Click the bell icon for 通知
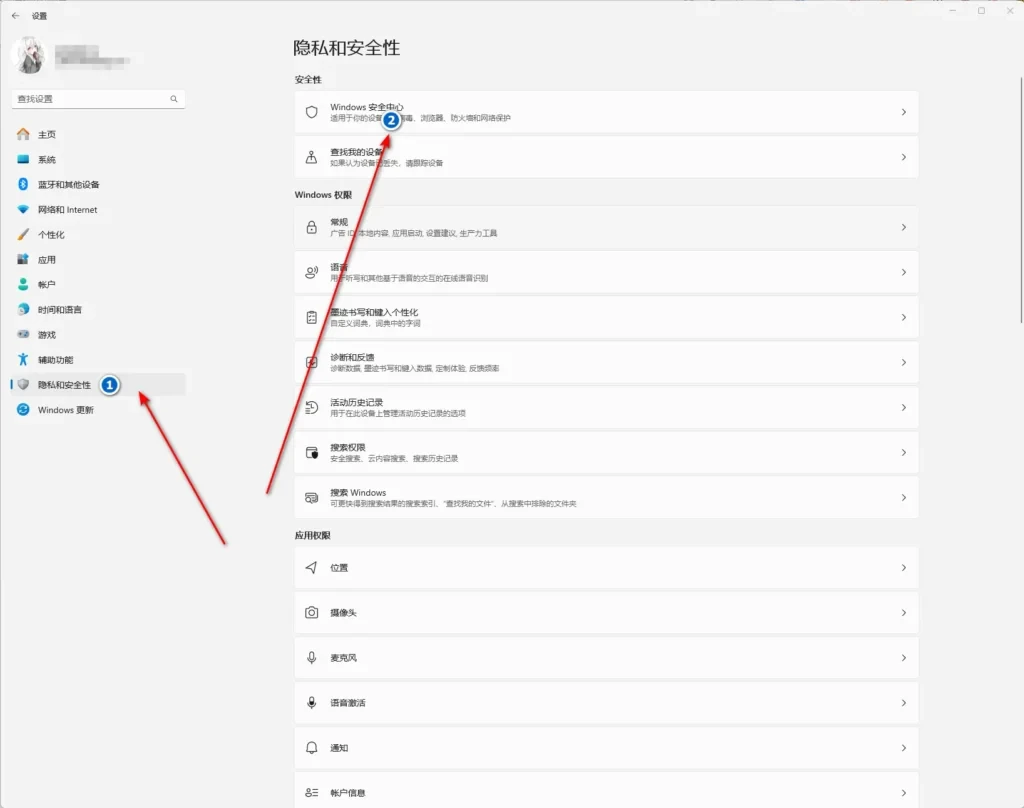 tap(312, 748)
